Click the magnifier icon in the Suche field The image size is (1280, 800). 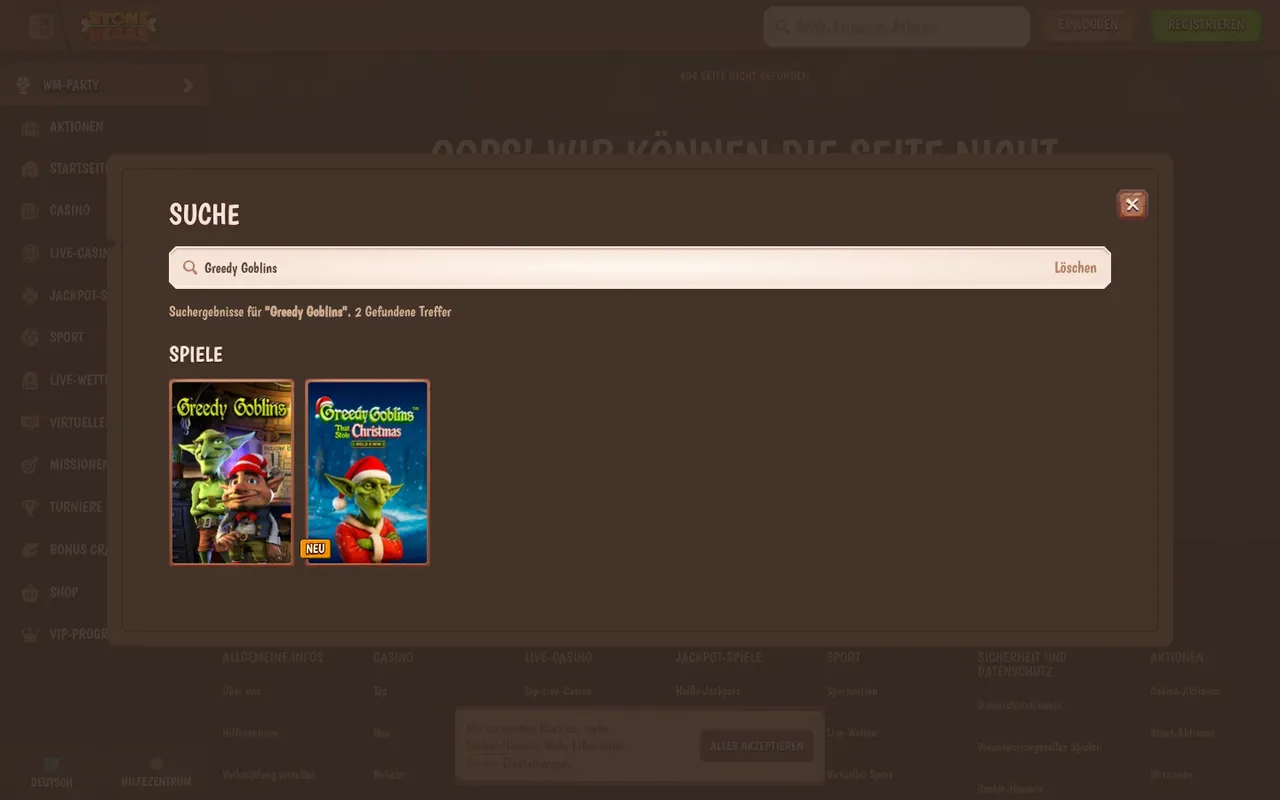pyautogui.click(x=190, y=268)
